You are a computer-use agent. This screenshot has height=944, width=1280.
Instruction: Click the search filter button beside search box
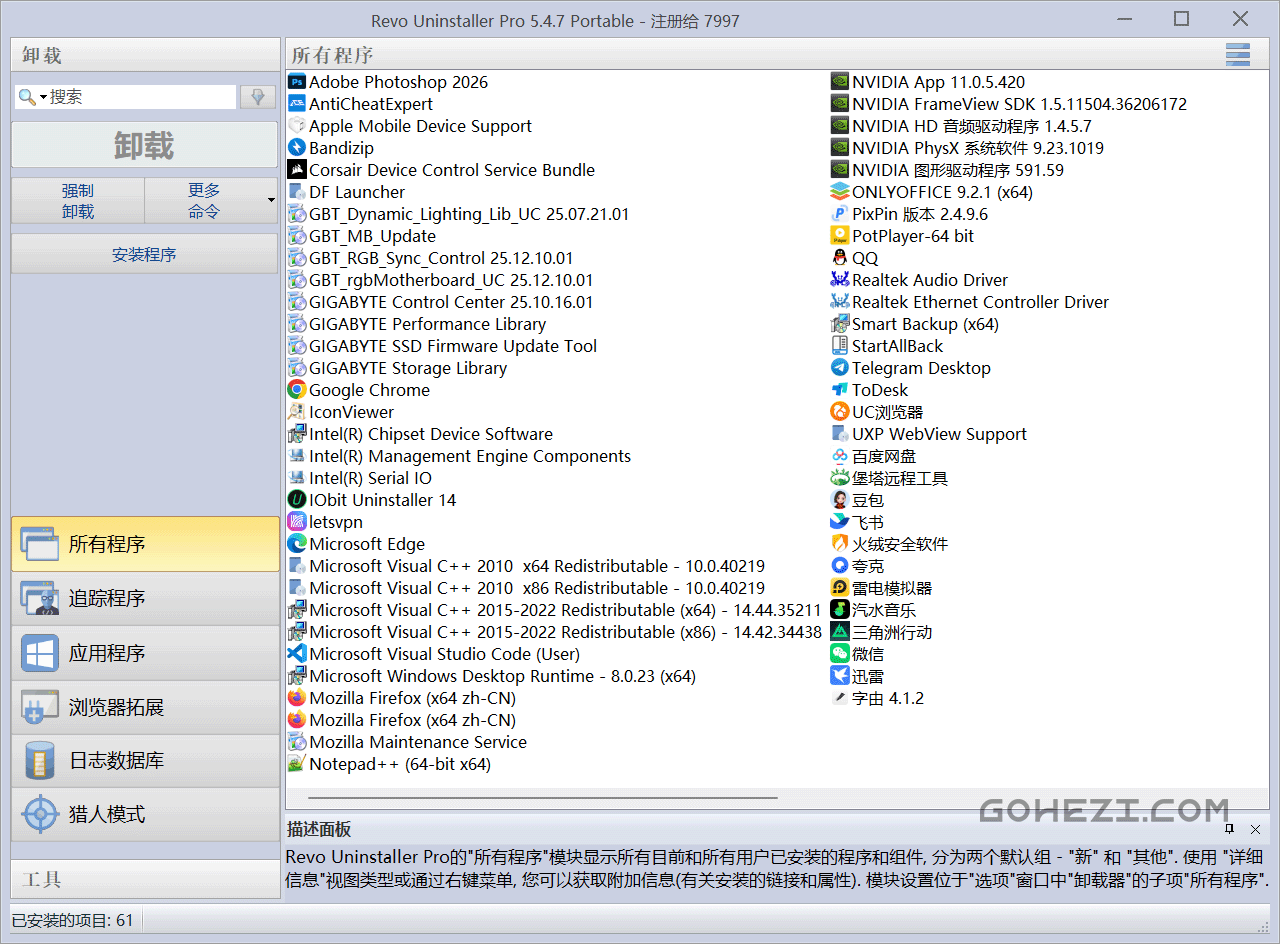(257, 97)
